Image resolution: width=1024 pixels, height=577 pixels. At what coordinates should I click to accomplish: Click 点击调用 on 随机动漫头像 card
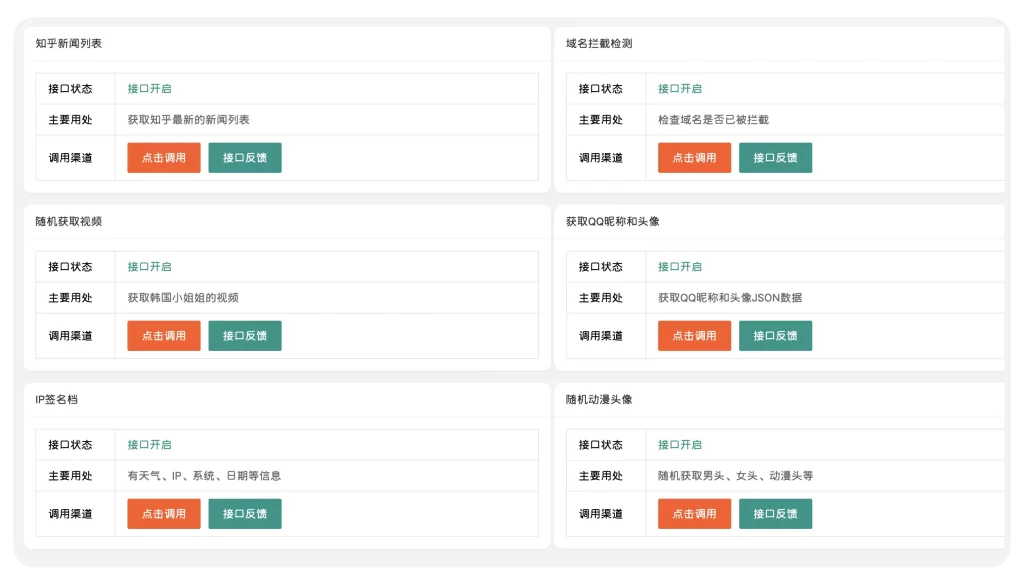coord(694,513)
